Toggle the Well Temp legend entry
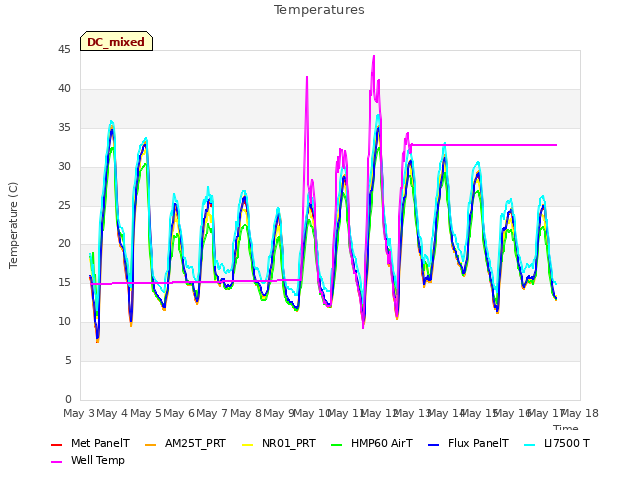This screenshot has height=480, width=640. point(88,460)
